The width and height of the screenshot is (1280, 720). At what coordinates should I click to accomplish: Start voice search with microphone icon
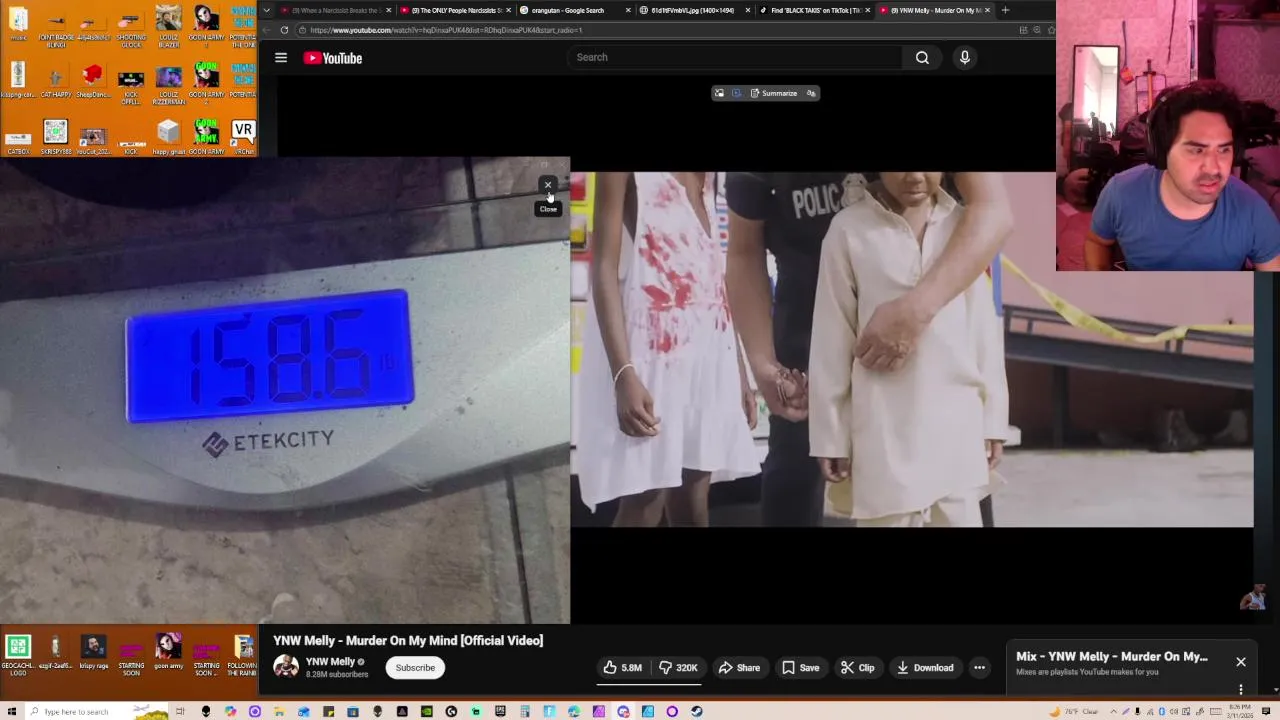coord(965,57)
